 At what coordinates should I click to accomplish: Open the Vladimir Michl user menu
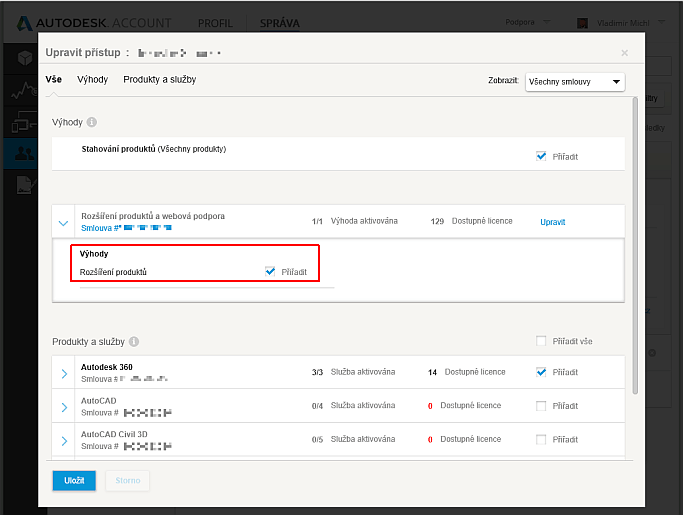pos(630,23)
